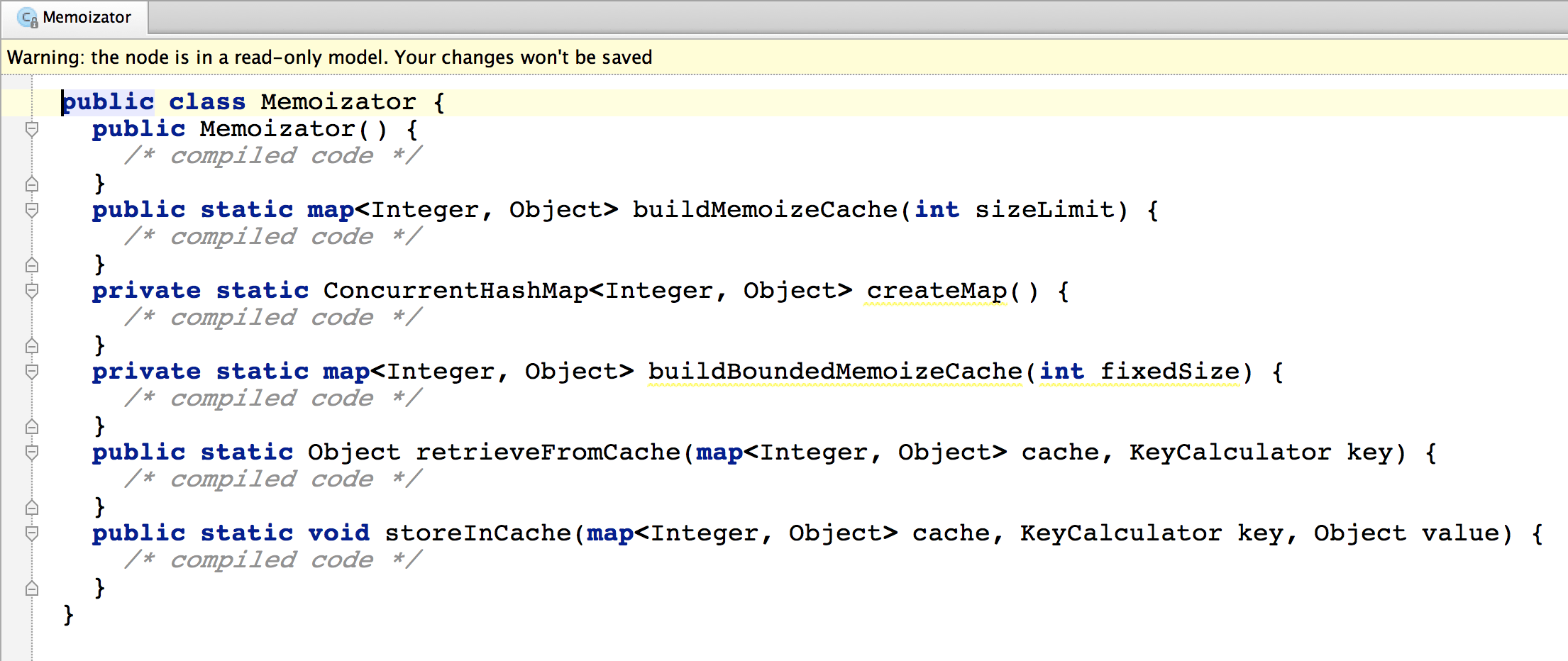Viewport: 1568px width, 661px height.
Task: Fold the storeInCache method start marker
Action: [32, 533]
